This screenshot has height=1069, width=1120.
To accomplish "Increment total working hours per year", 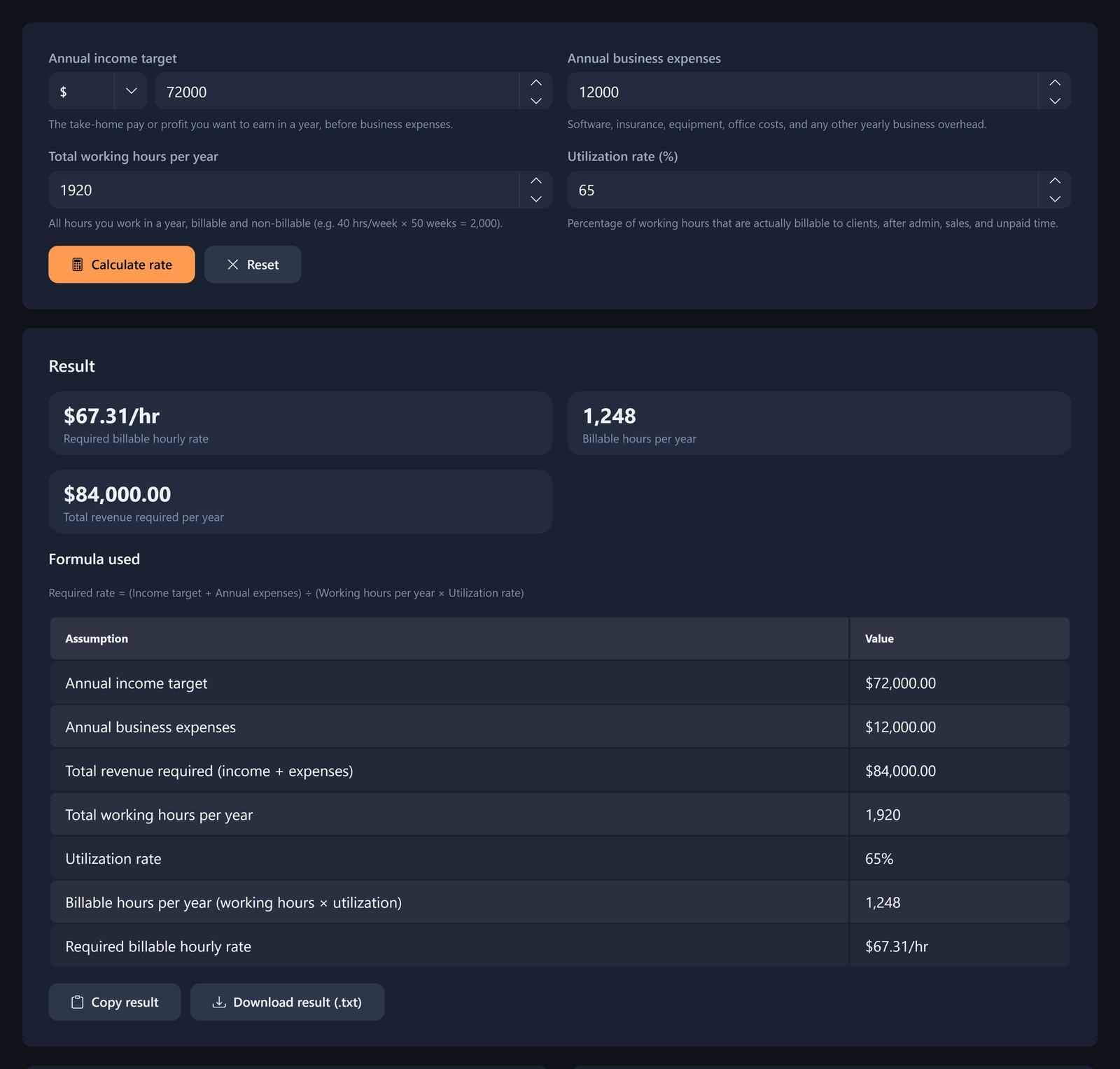I will 536,181.
